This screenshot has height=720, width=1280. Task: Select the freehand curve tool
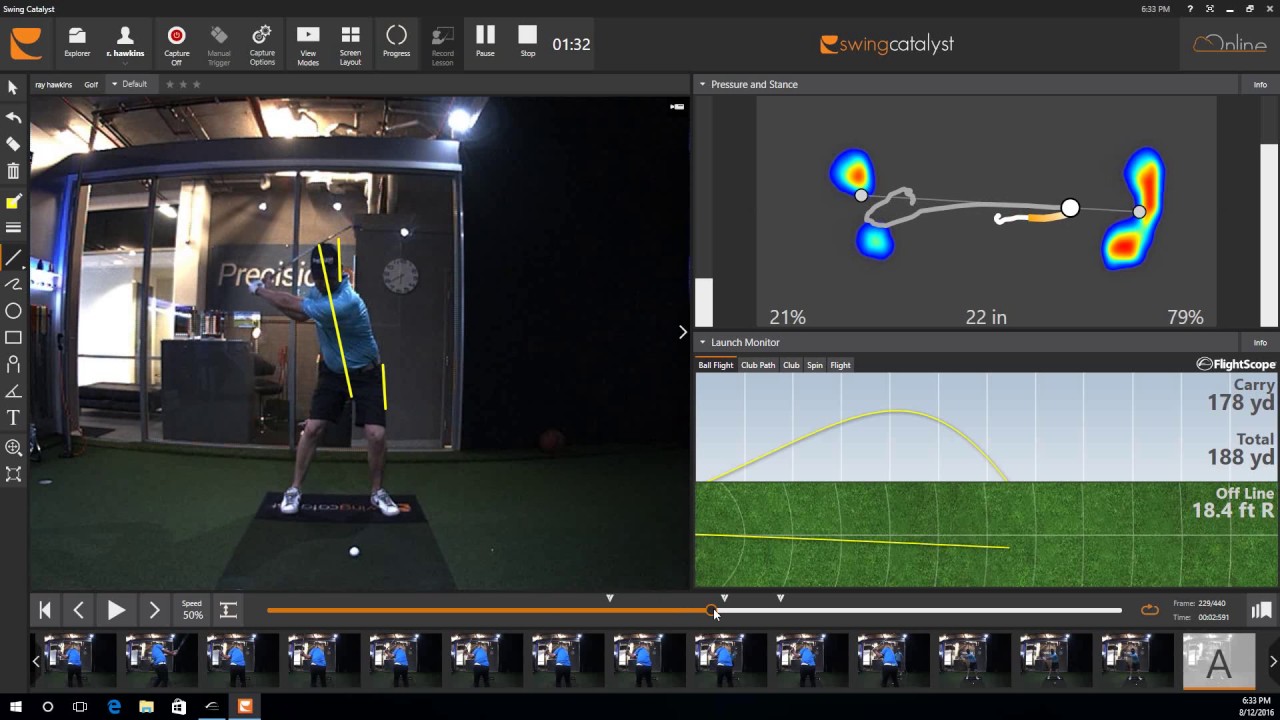pos(13,285)
